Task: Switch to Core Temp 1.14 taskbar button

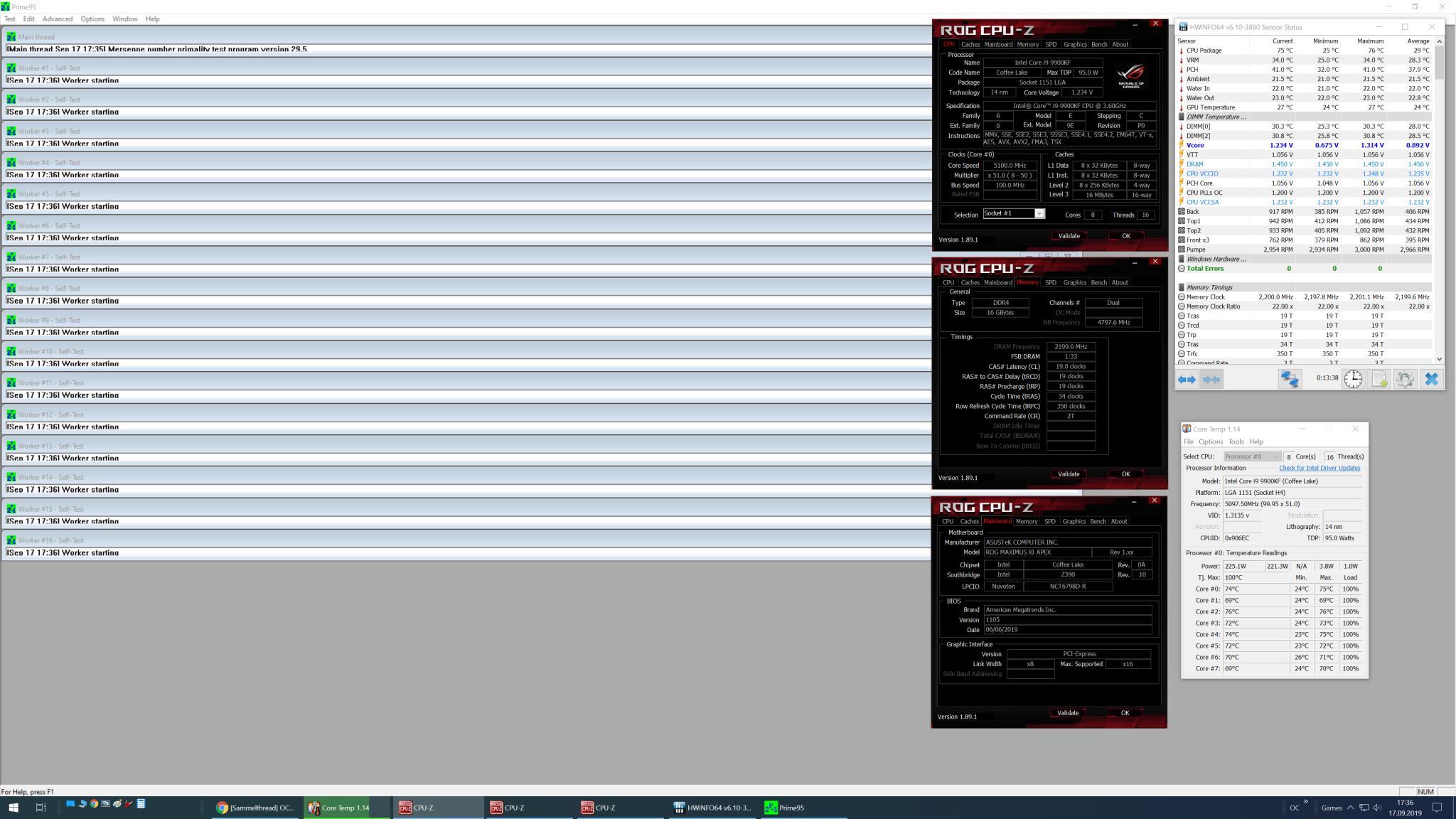Action: [346, 808]
